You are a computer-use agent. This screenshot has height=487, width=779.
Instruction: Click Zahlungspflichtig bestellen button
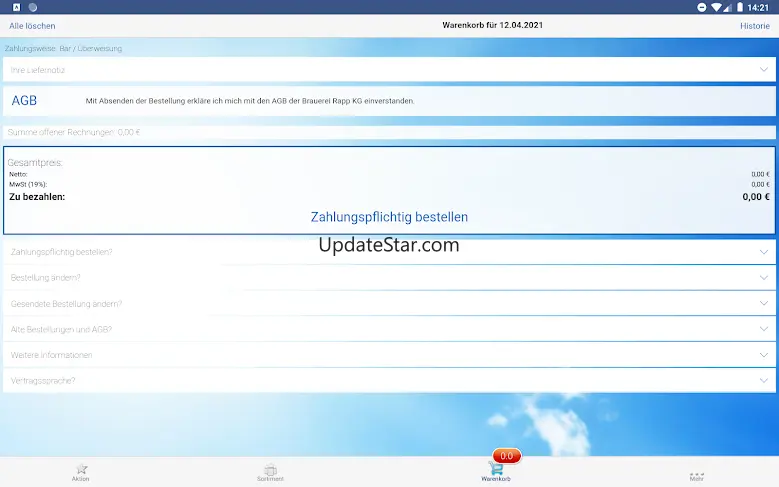(389, 217)
